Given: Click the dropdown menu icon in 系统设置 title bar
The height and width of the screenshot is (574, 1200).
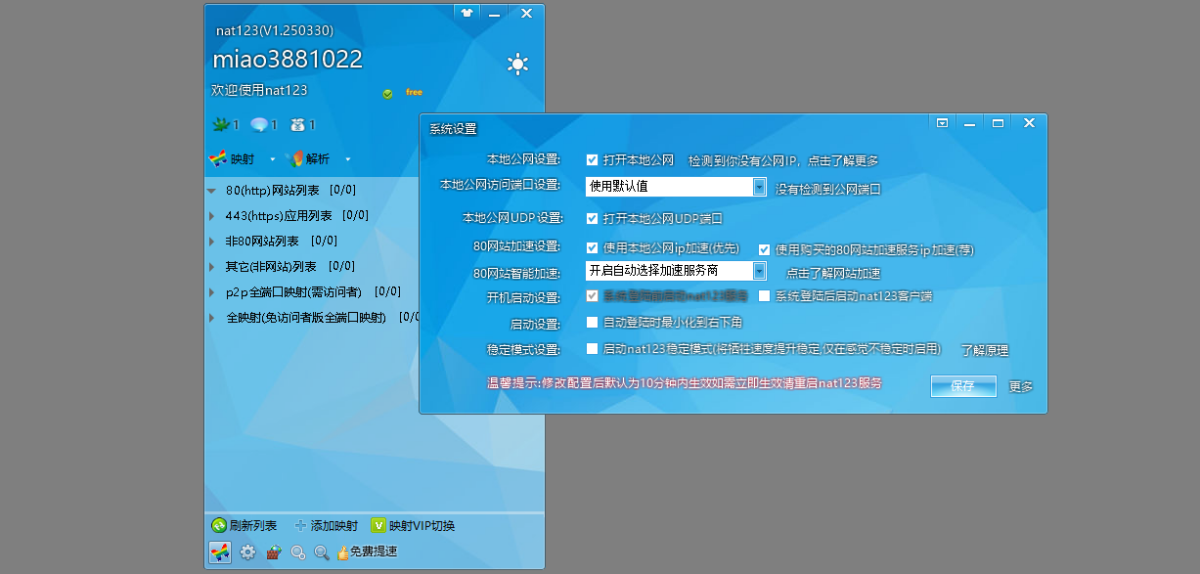Looking at the screenshot, I should [942, 123].
